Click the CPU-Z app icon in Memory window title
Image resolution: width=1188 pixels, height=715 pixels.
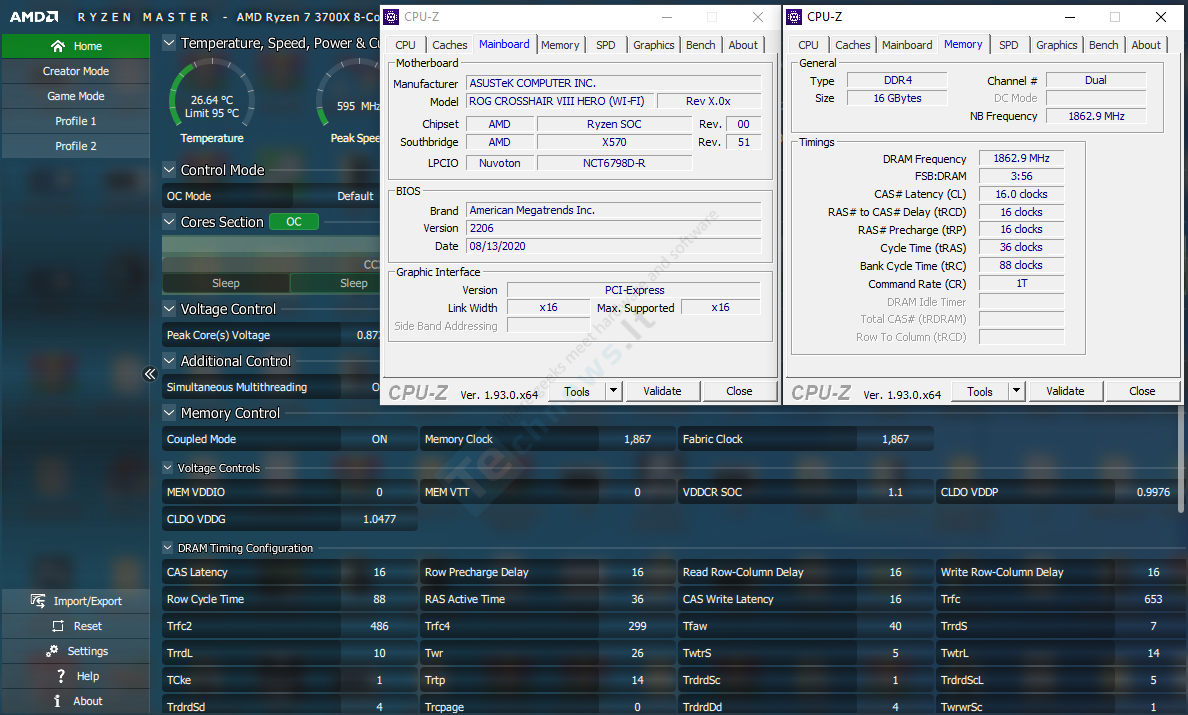[794, 17]
